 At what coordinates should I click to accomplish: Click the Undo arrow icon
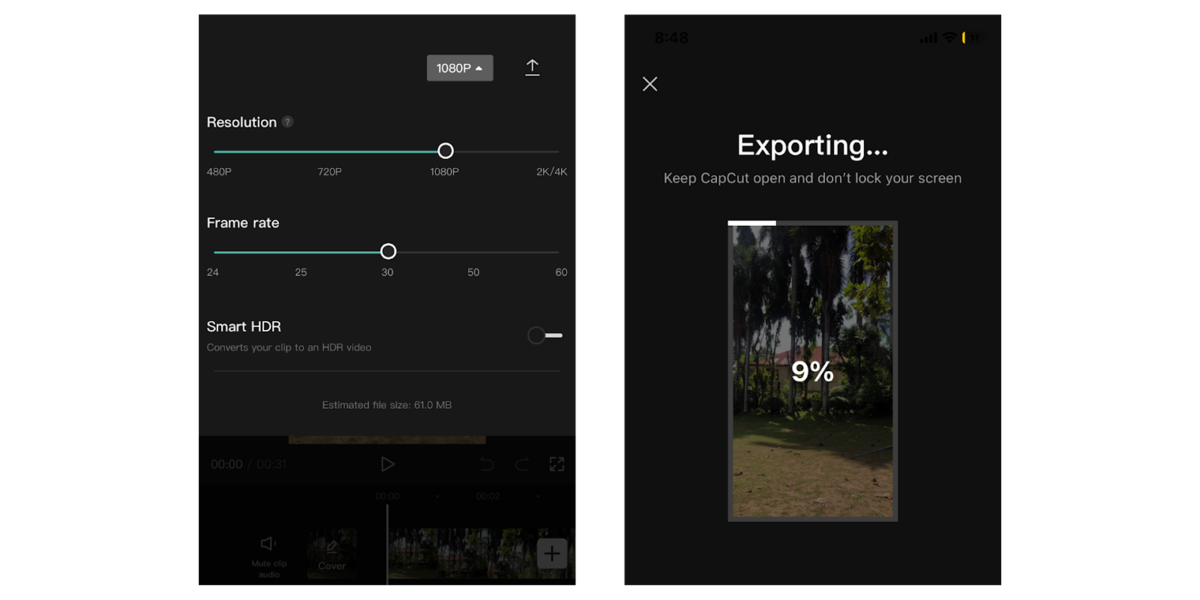[486, 464]
